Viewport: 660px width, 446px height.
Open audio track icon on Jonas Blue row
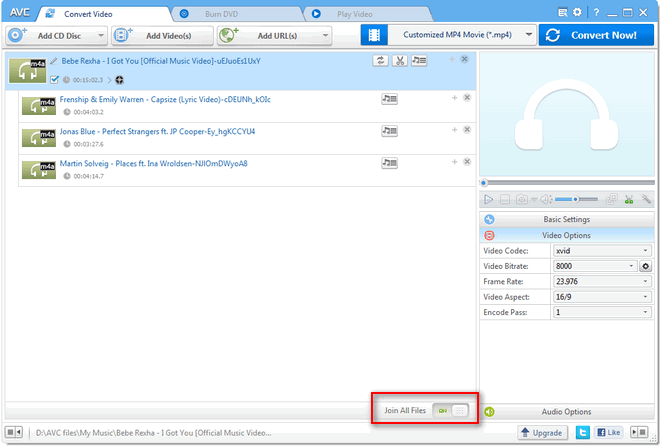(389, 131)
